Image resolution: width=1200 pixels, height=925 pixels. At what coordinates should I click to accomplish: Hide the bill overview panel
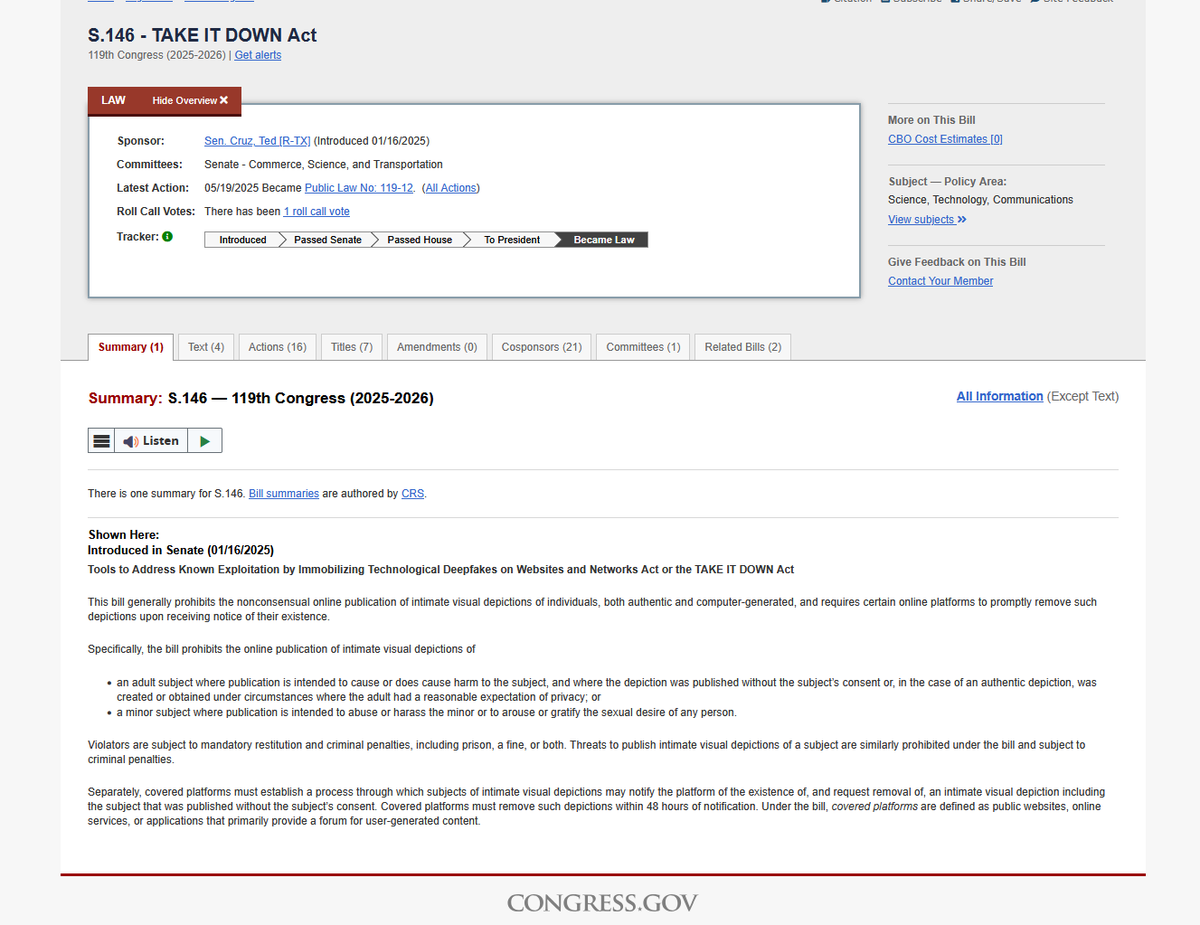tap(190, 100)
